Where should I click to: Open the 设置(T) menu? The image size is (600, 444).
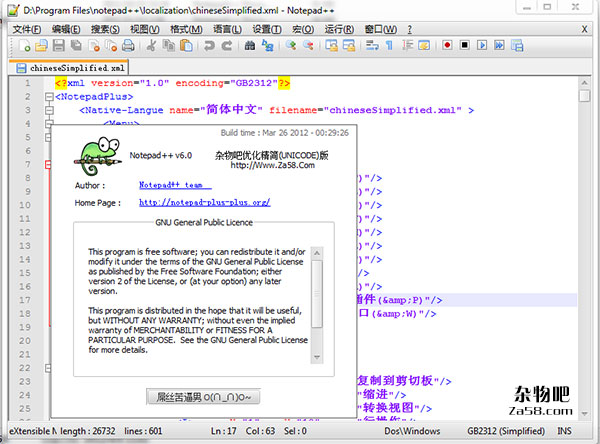[267, 29]
